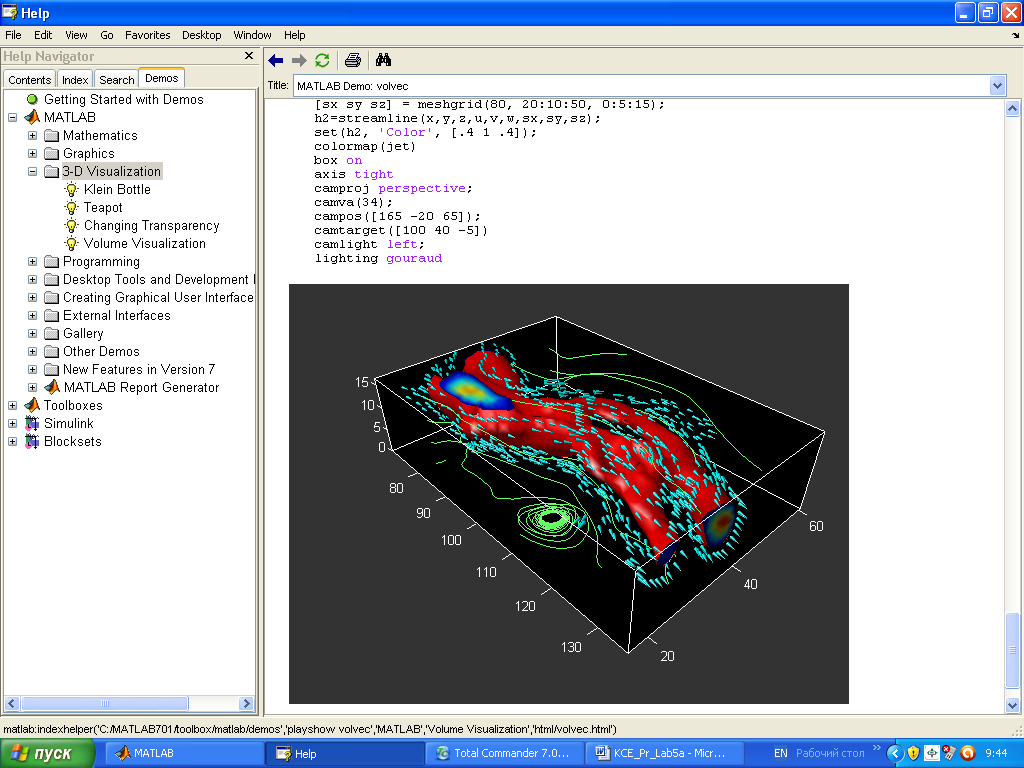The image size is (1024, 768).
Task: Click the Changing Transparency lightbulb icon
Action: tap(72, 225)
